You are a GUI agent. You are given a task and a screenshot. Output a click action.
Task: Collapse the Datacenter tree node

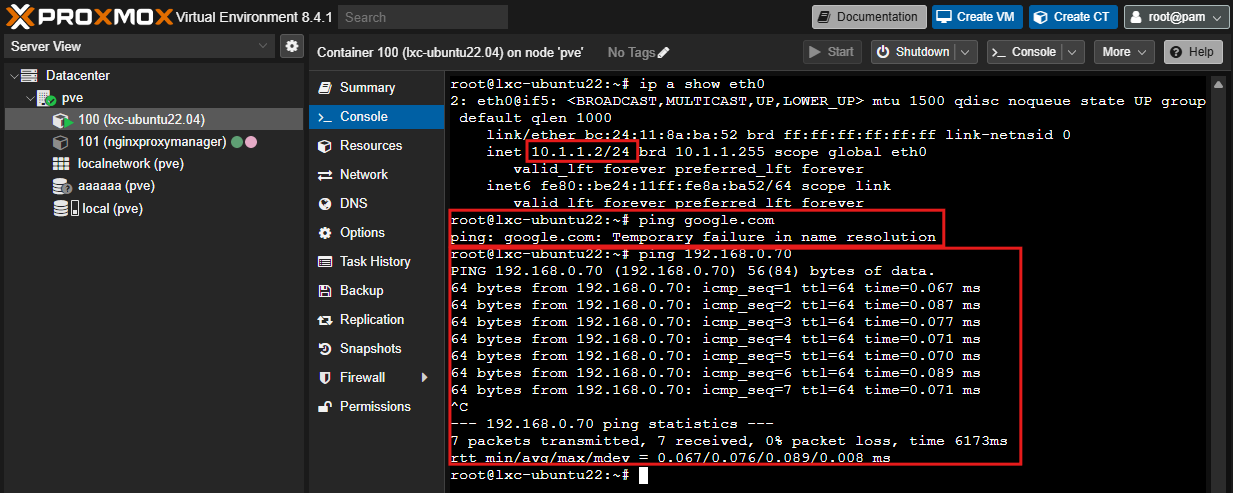[x=12, y=75]
